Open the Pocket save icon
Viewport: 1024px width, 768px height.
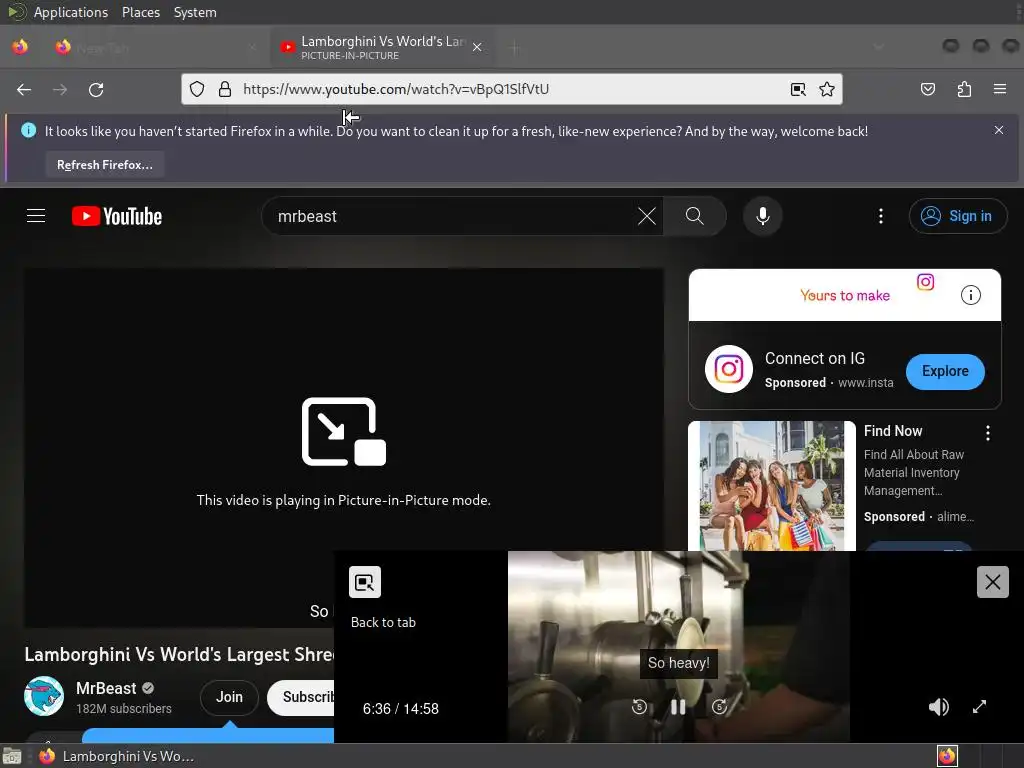point(927,89)
